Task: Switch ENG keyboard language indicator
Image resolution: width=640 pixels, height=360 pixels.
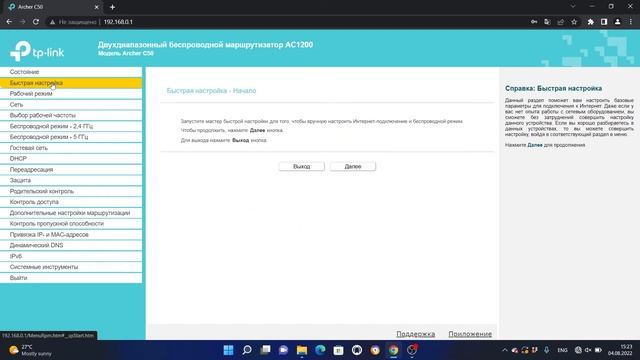Action: coord(562,350)
